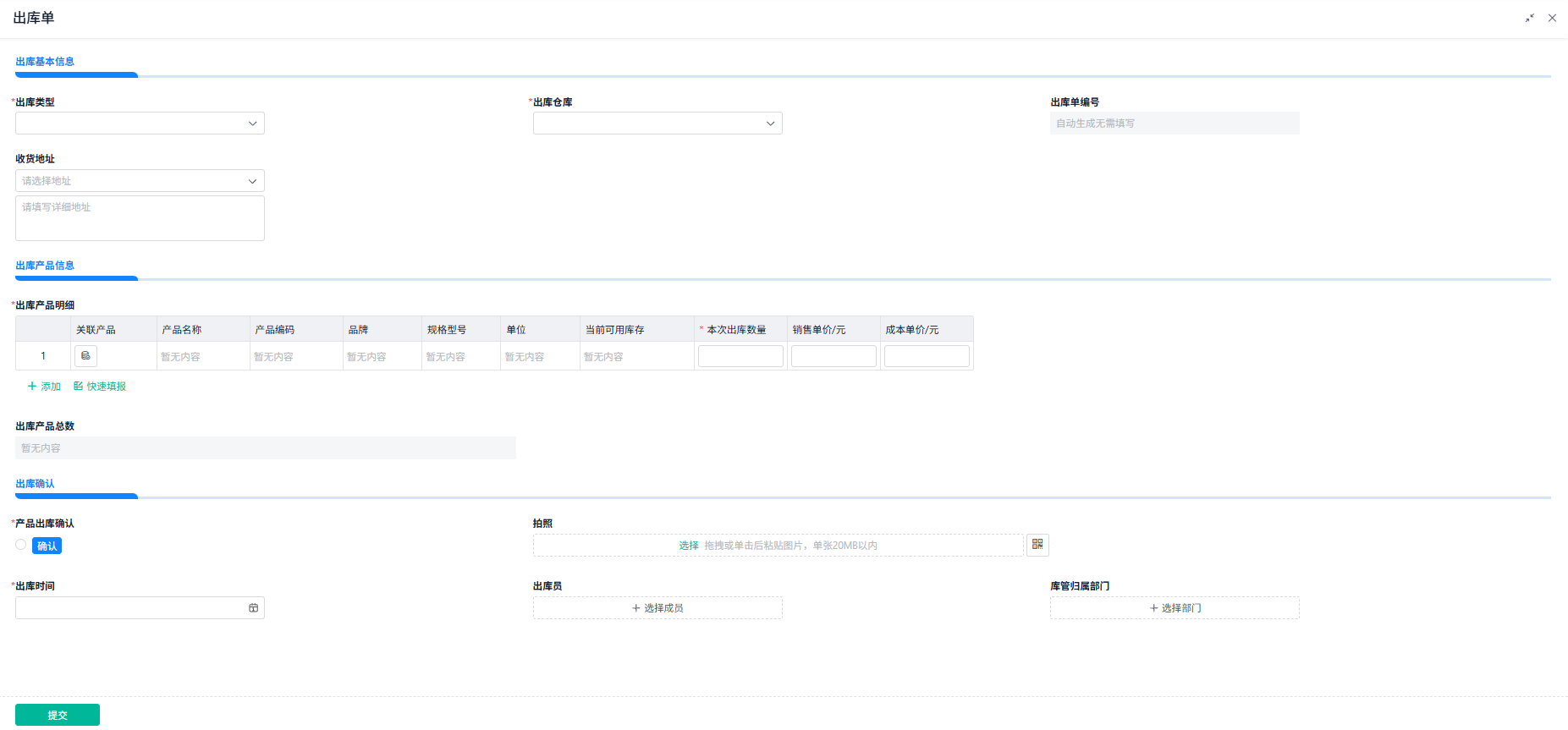Click the 成本单价/元 input in row 1
The width and height of the screenshot is (1568, 730).
[927, 356]
